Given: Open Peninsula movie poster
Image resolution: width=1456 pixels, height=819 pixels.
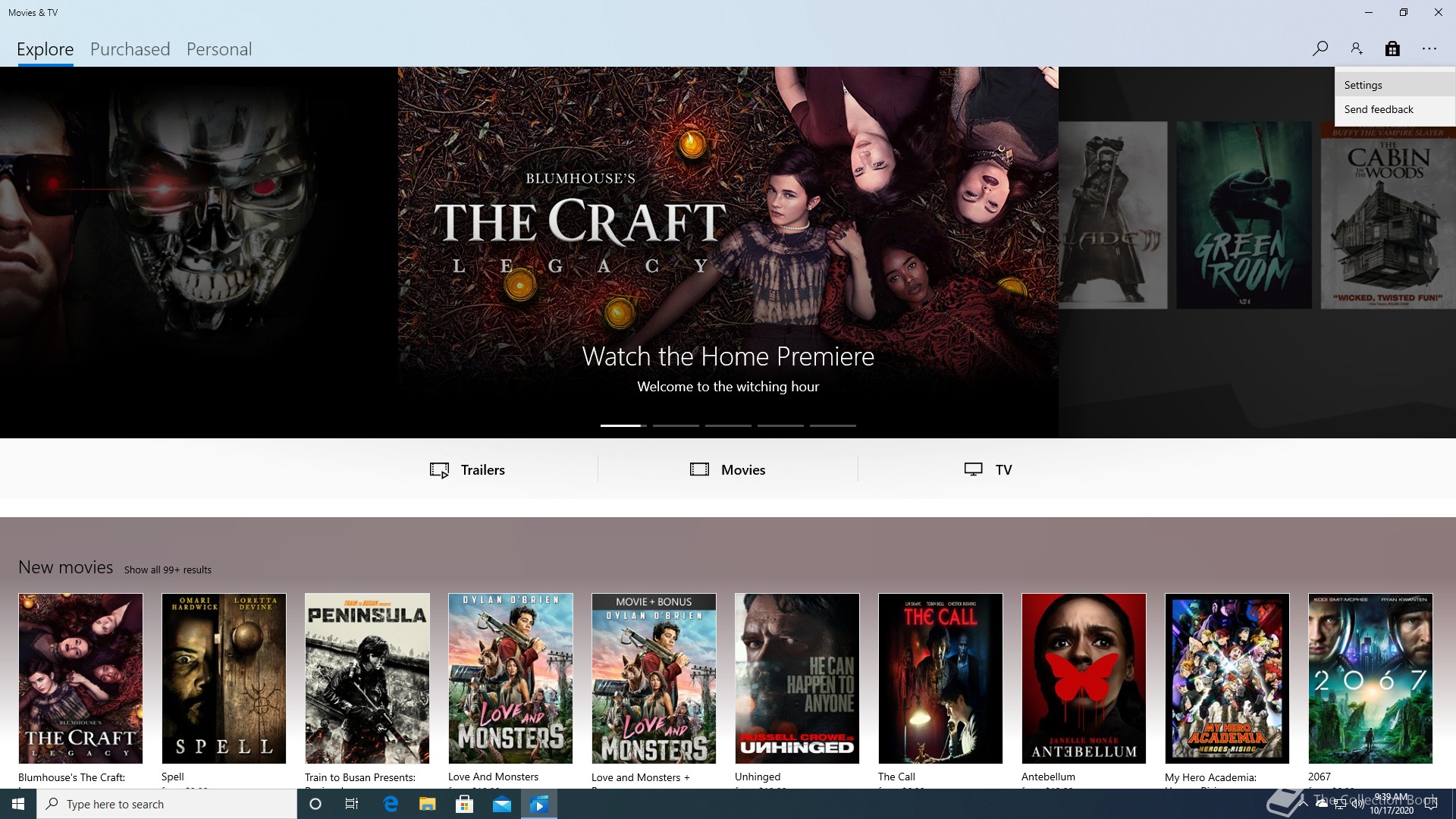Looking at the screenshot, I should click(x=367, y=678).
